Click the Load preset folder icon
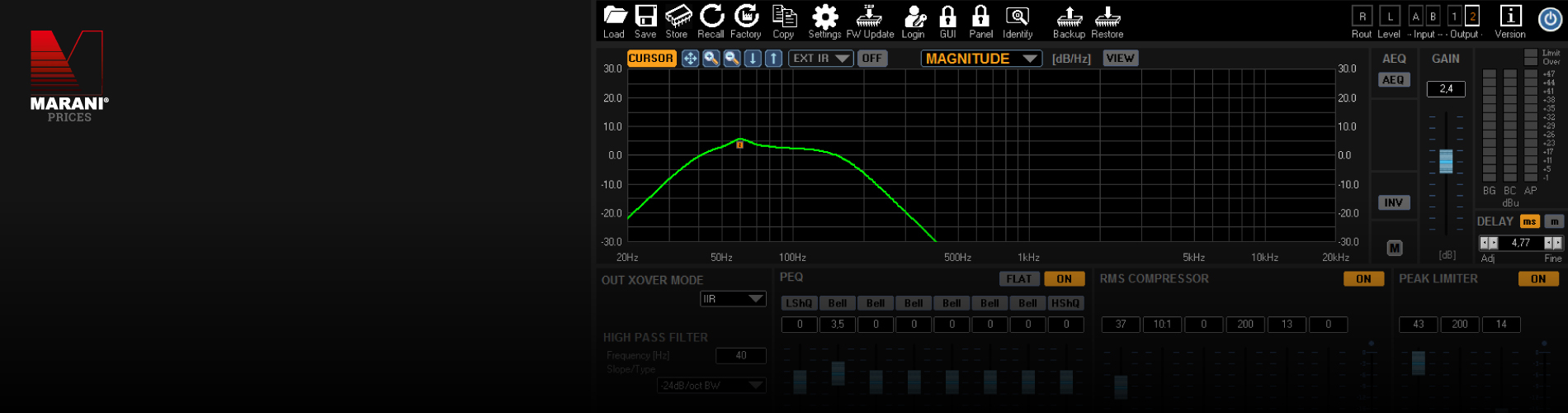Image resolution: width=1568 pixels, height=413 pixels. click(x=615, y=17)
